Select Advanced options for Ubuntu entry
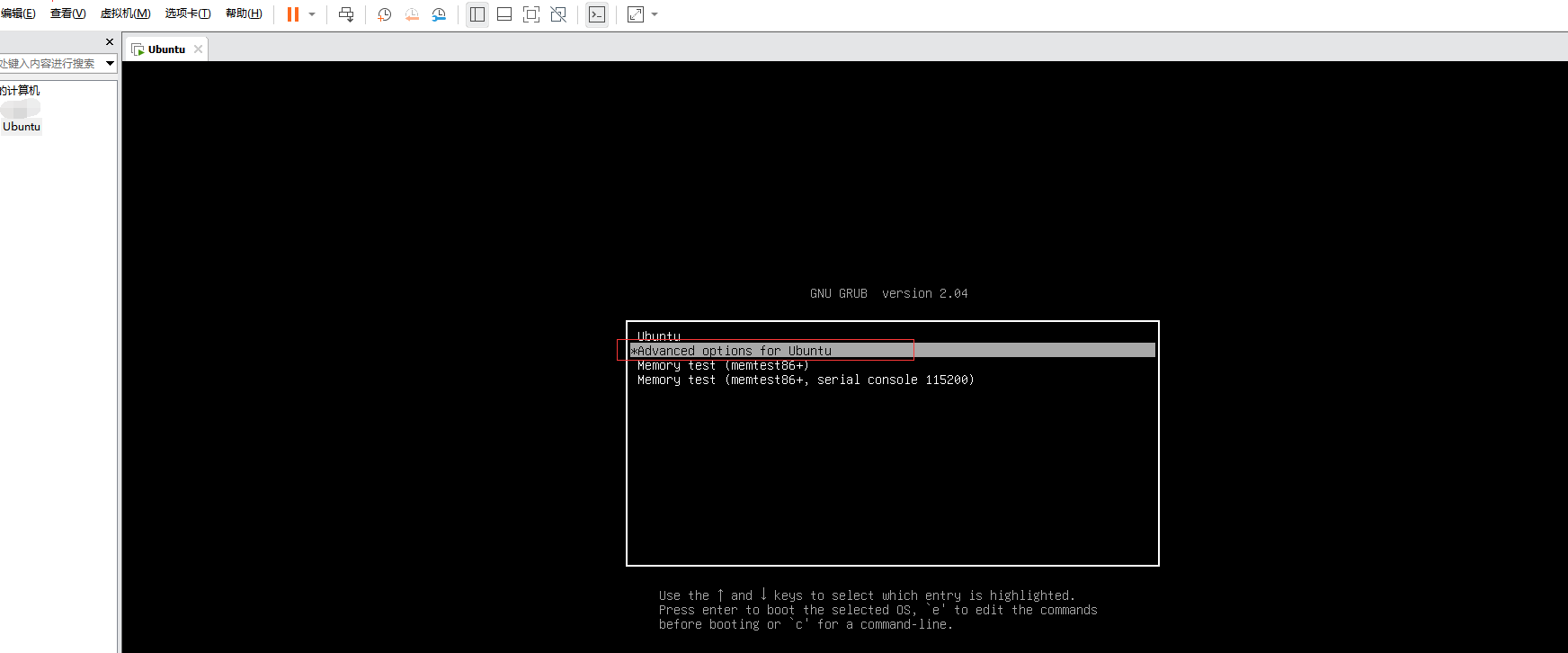This screenshot has width=1568, height=653. (893, 351)
